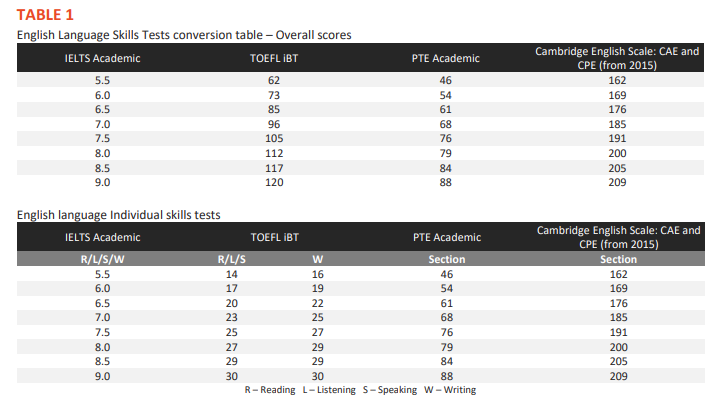720x400 pixels.
Task: Click the TABLE 1 heading
Action: 45,15
